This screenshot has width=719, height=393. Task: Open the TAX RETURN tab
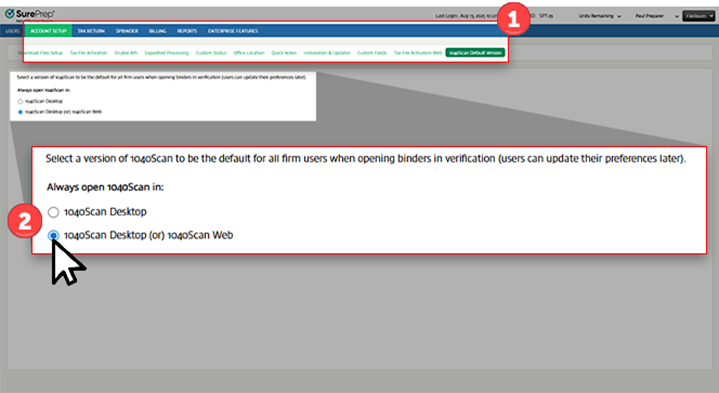point(91,31)
